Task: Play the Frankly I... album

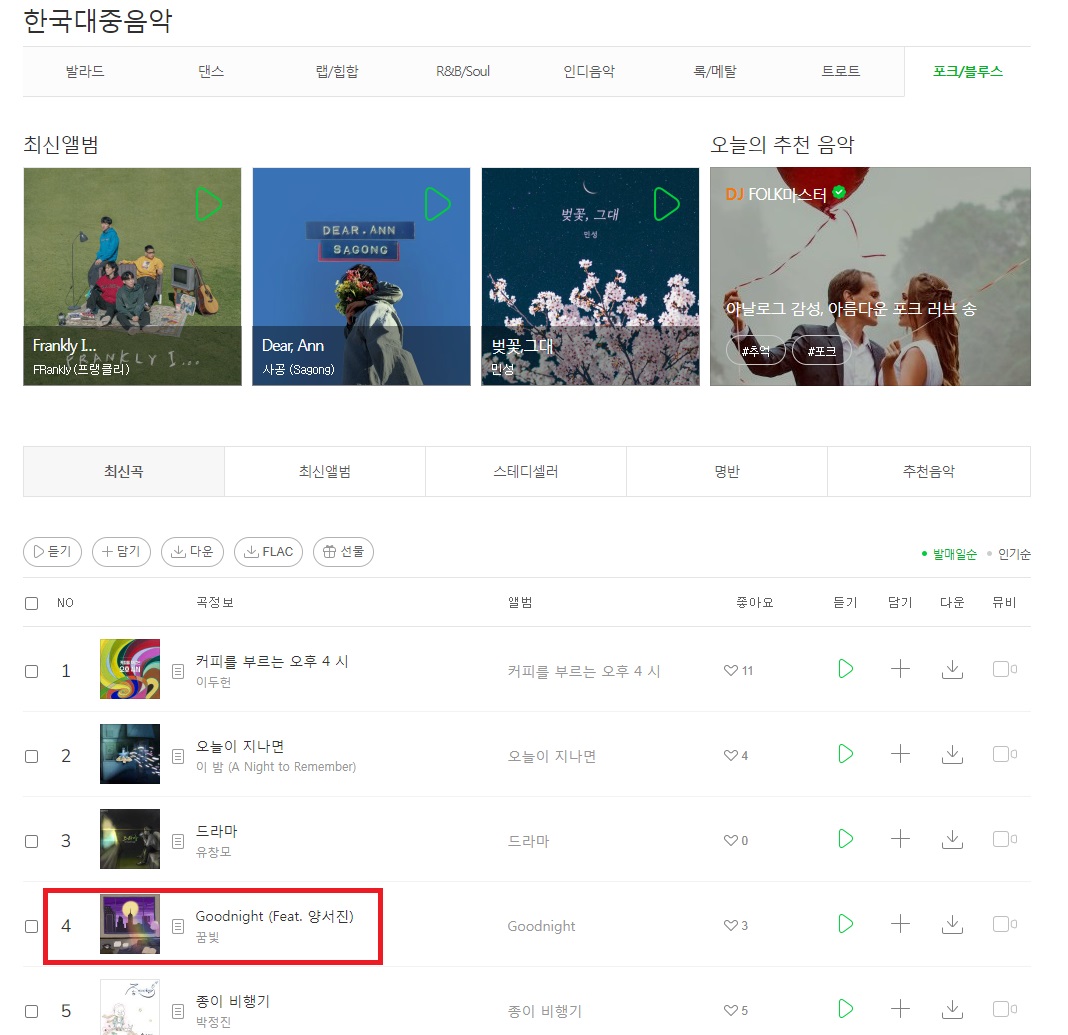Action: coord(208,204)
